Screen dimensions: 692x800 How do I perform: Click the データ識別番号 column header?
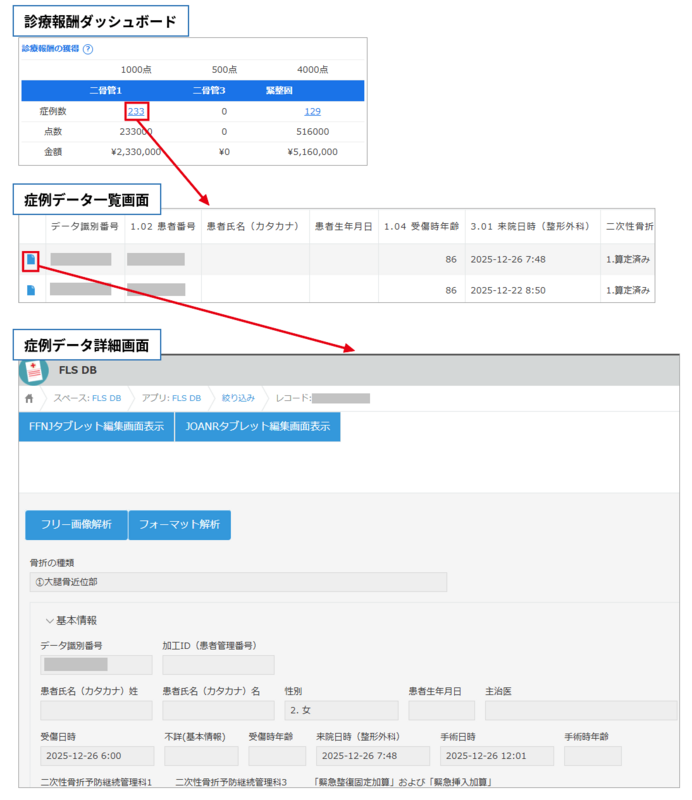point(85,226)
